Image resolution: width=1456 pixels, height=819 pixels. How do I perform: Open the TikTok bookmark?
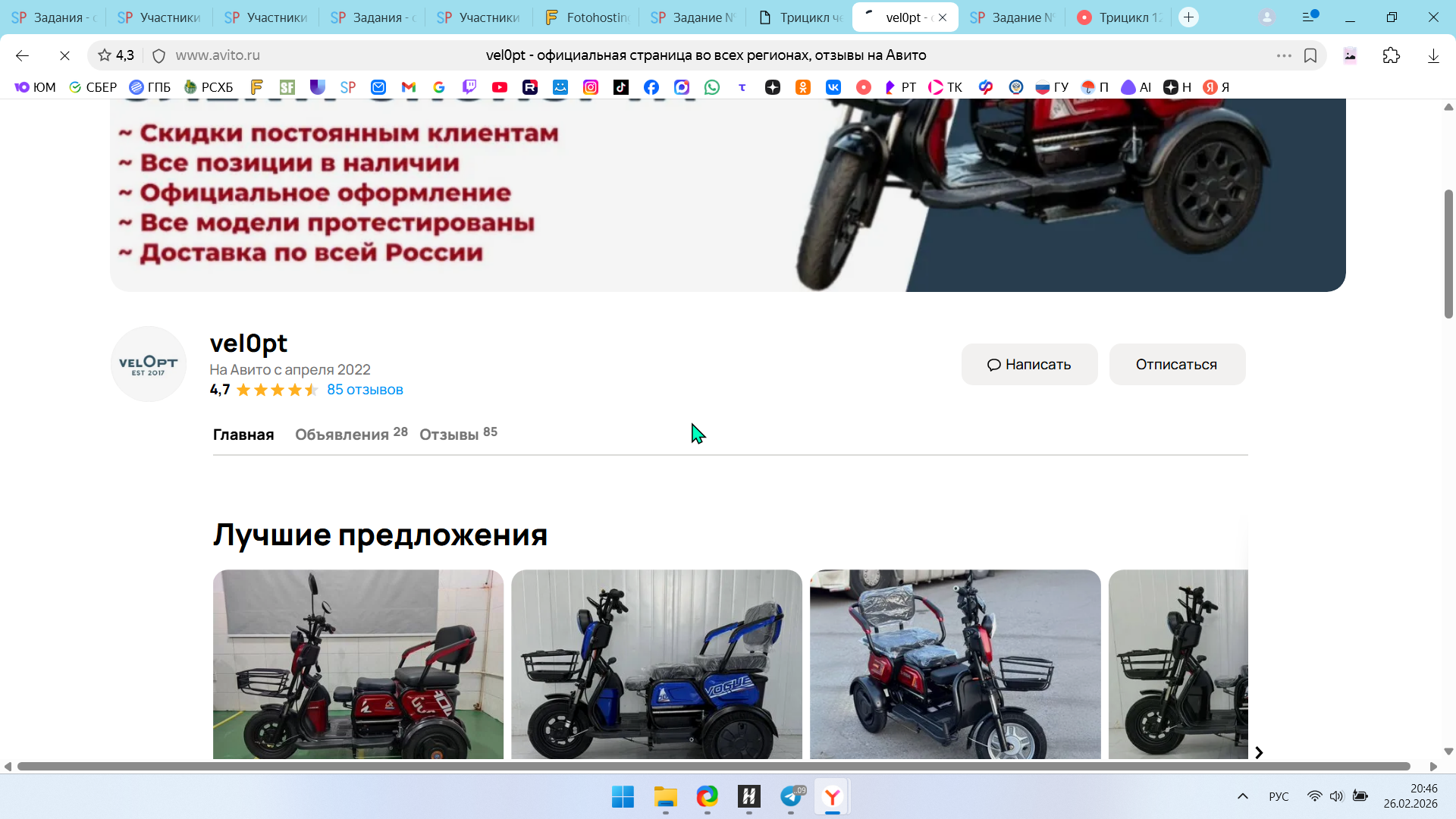620,87
